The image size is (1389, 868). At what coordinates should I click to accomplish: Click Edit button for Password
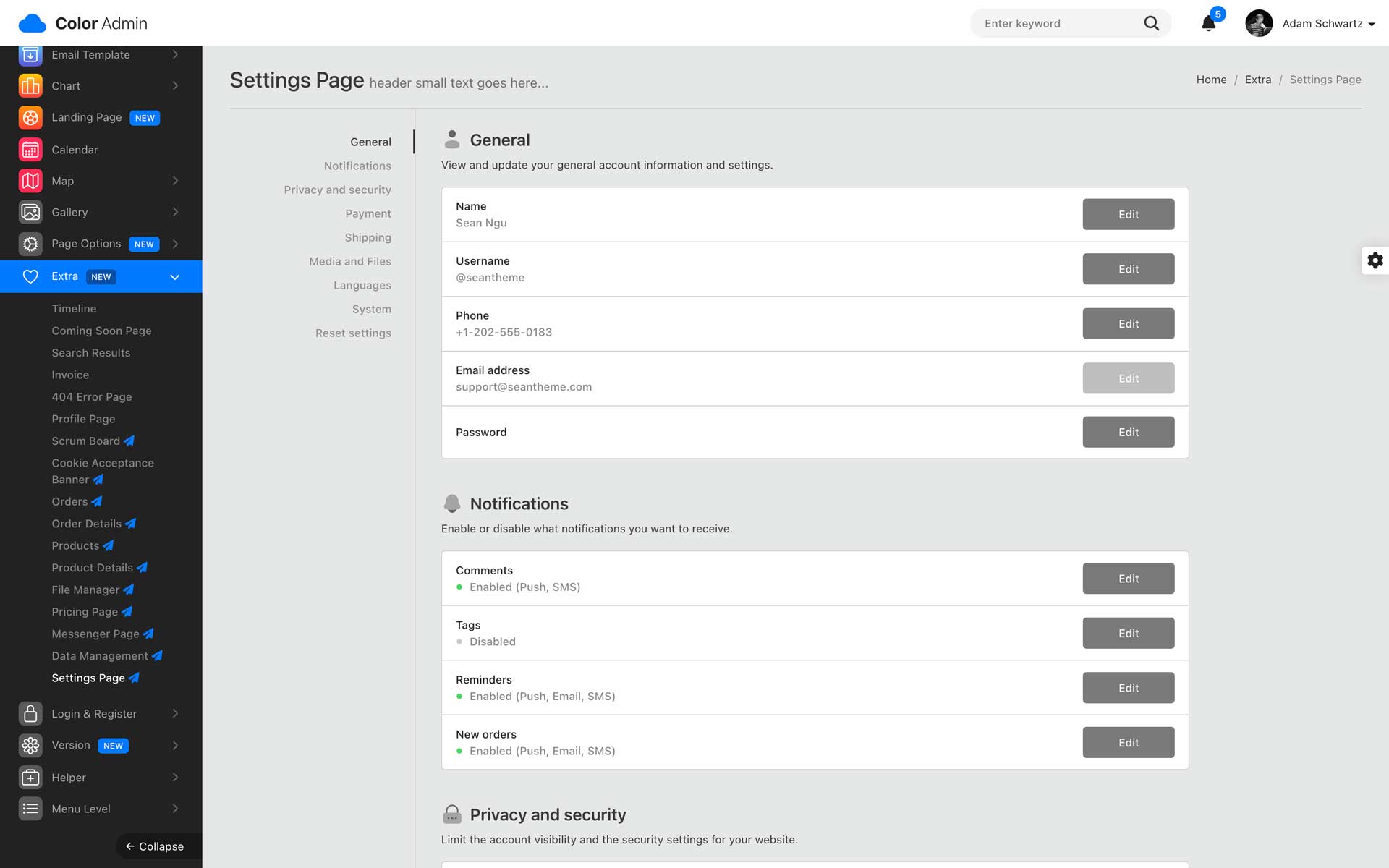click(x=1128, y=432)
